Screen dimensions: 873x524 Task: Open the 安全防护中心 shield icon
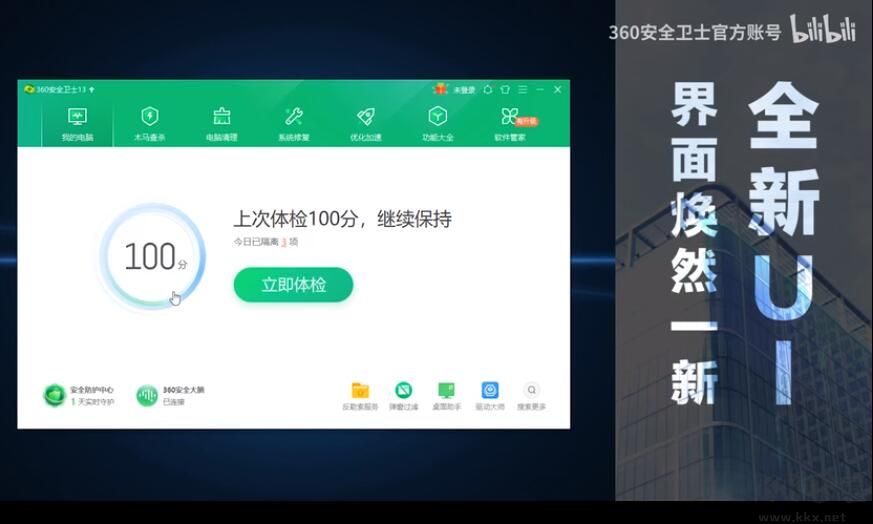(54, 395)
